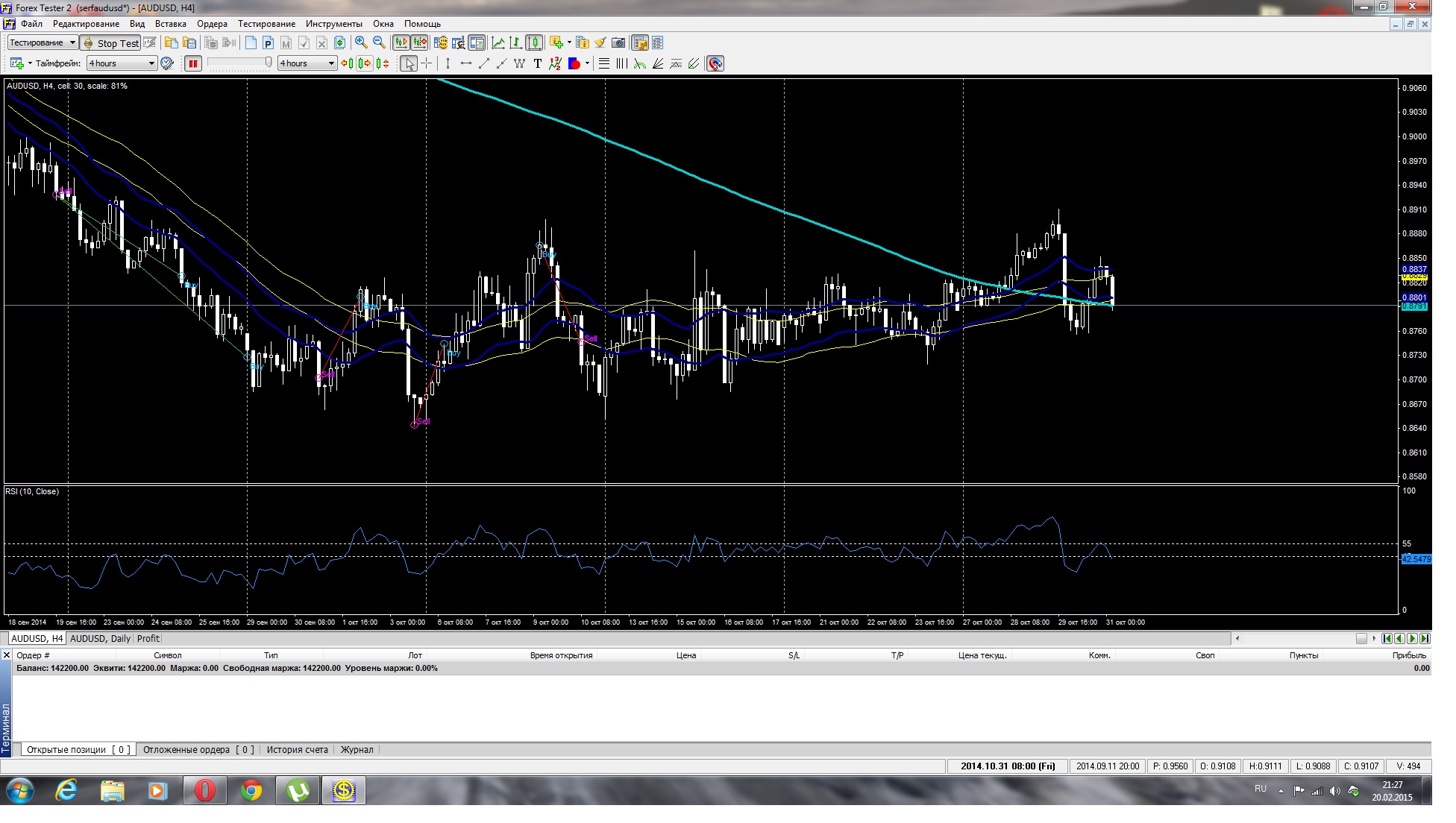The image size is (1456, 823).
Task: Toggle chart shift offset button
Action: tap(419, 42)
